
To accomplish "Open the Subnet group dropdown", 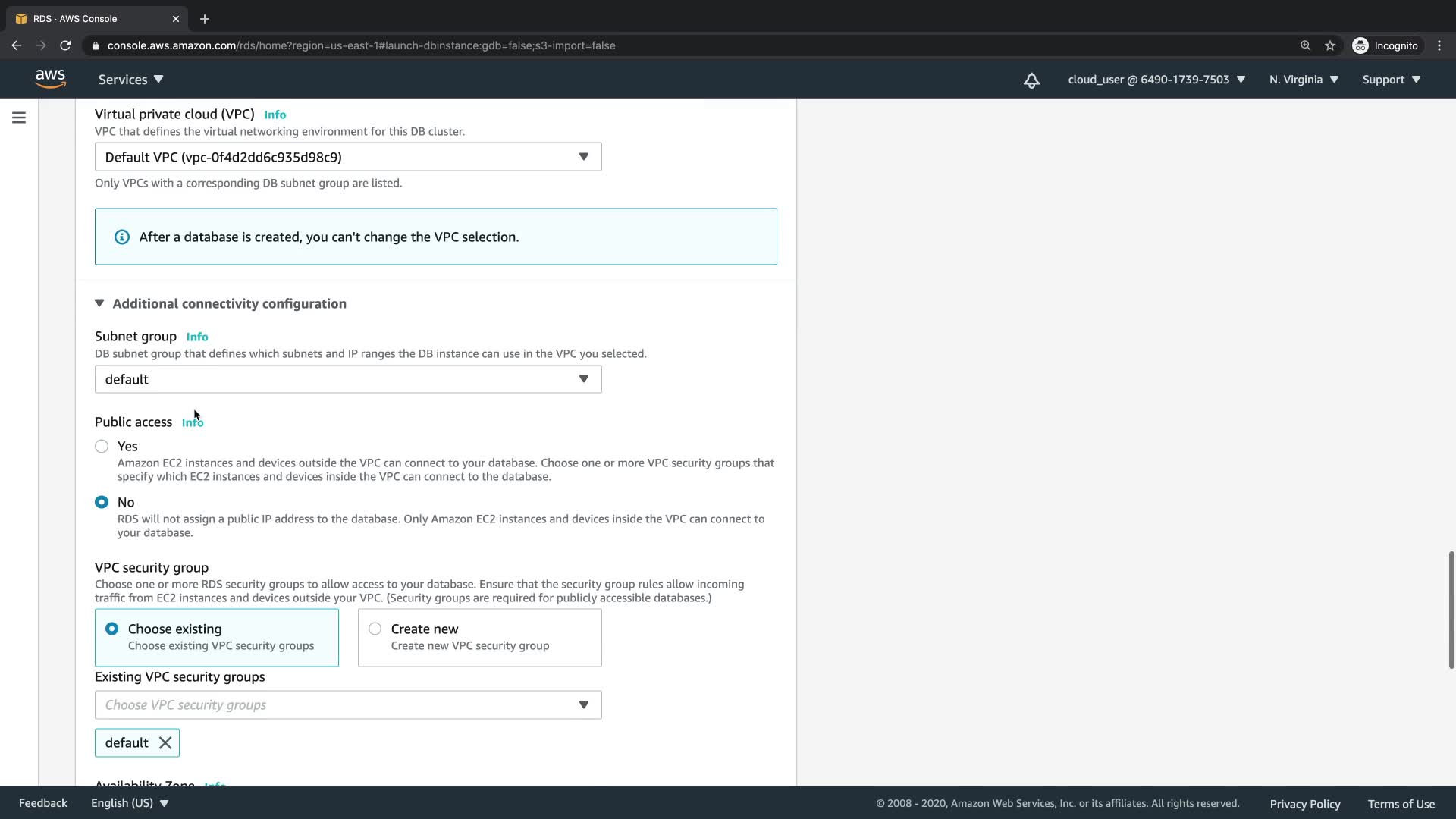I will [348, 379].
